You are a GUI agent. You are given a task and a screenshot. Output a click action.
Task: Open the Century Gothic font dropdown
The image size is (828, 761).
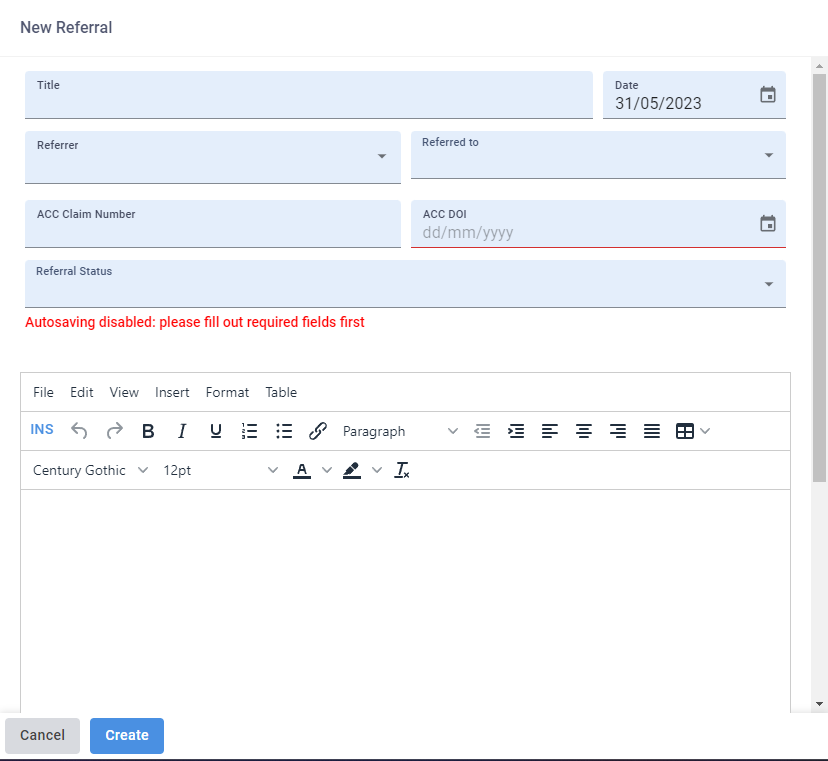click(90, 470)
